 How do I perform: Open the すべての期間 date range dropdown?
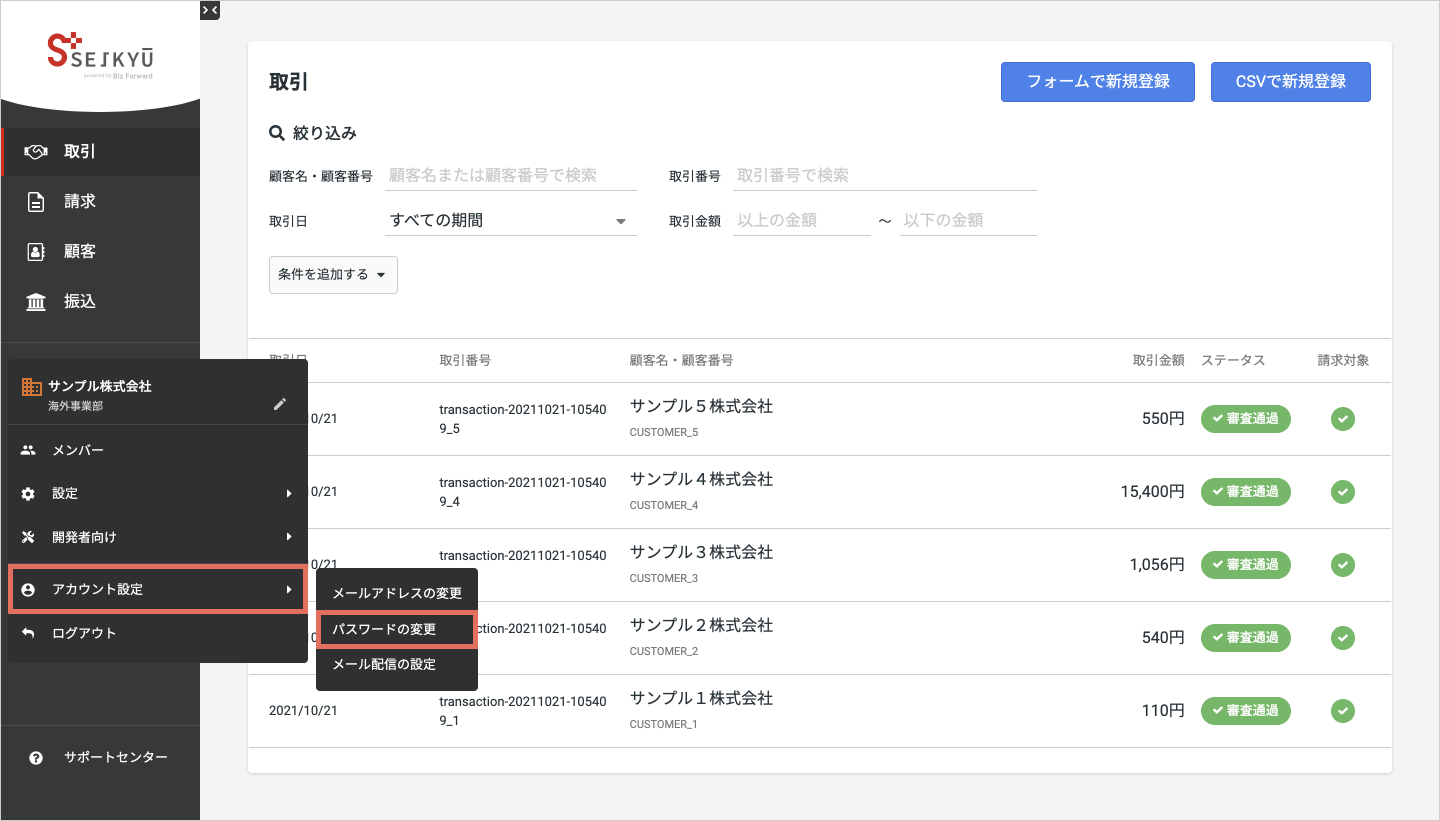pos(511,221)
